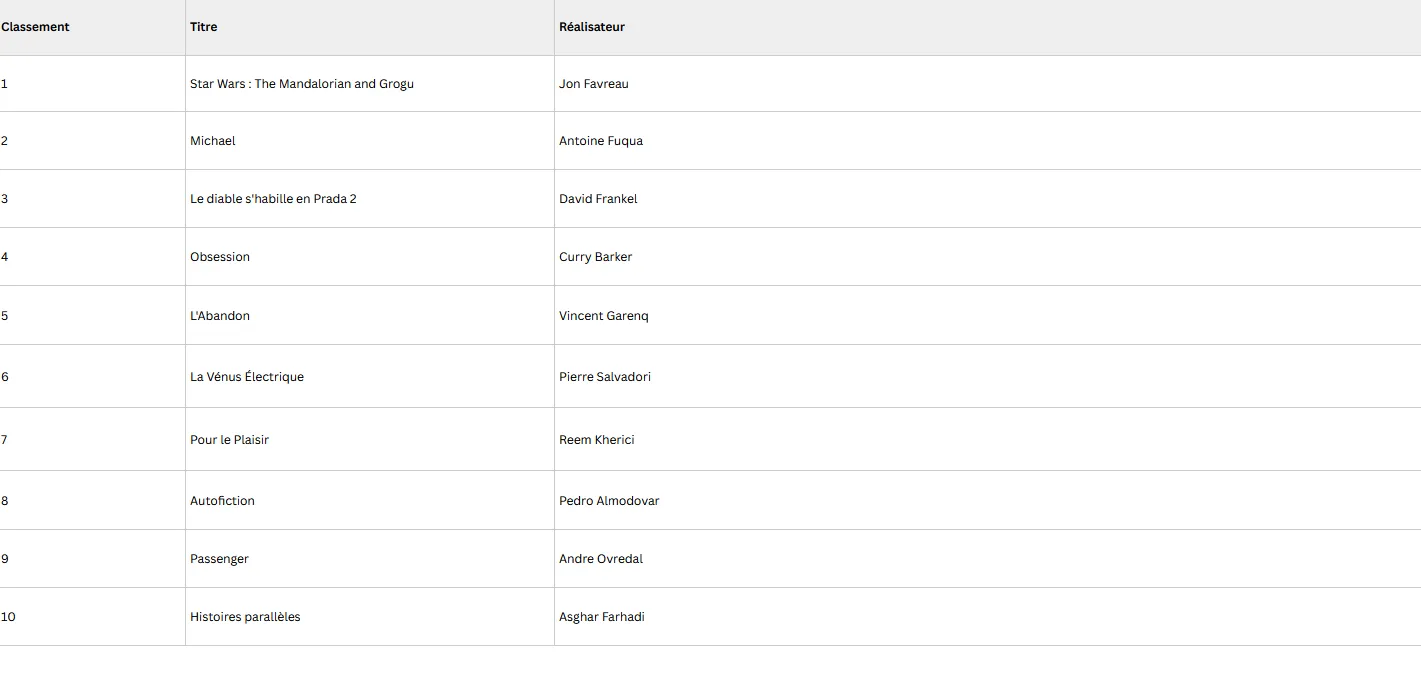Click the Asghar Farhadi cell
This screenshot has height=687, width=1421.
coord(988,617)
